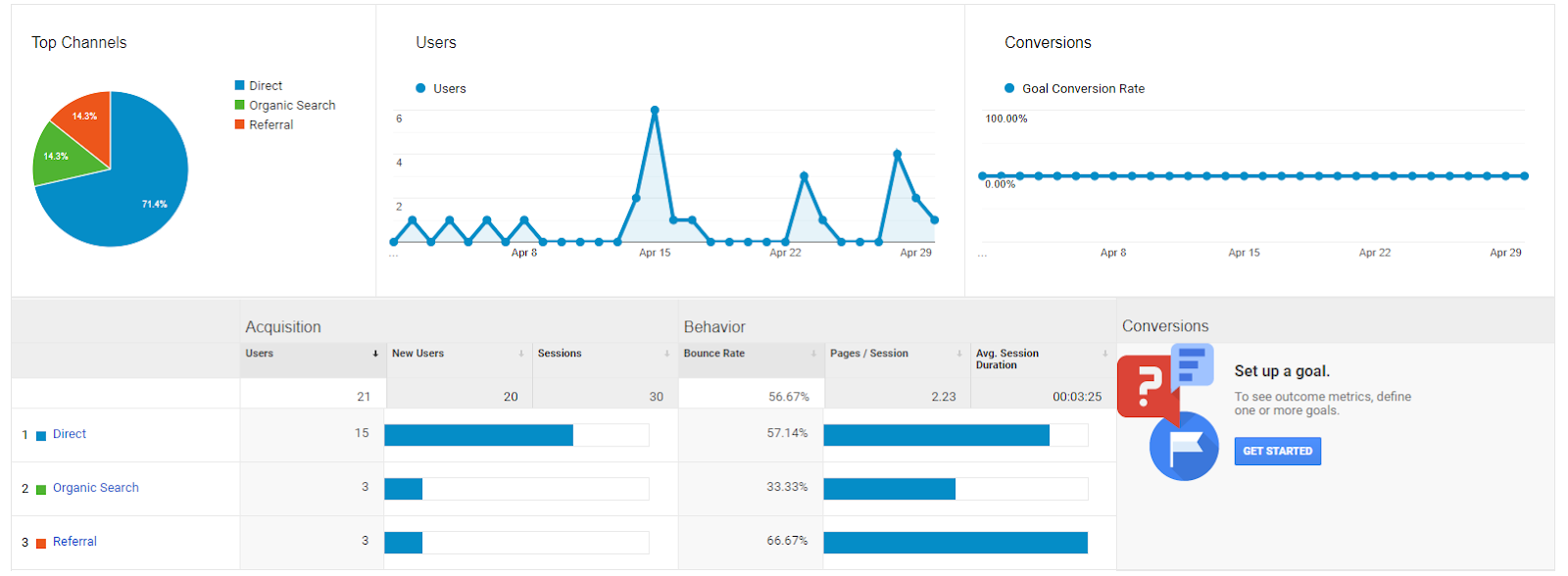Click the Sessions column sort arrow
This screenshot has width=1568, height=576.
pos(667,354)
